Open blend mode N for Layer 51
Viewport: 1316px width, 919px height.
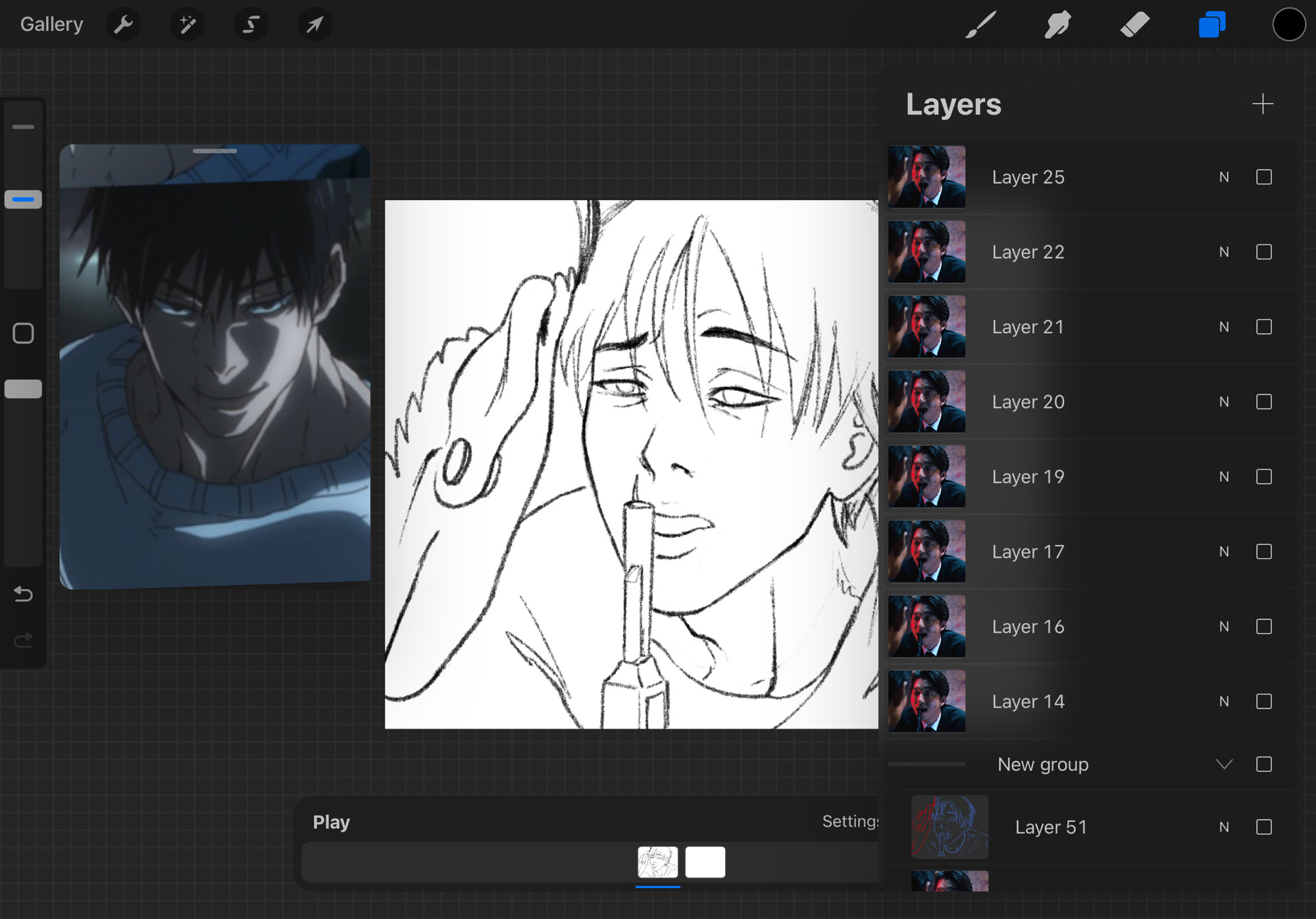1224,827
